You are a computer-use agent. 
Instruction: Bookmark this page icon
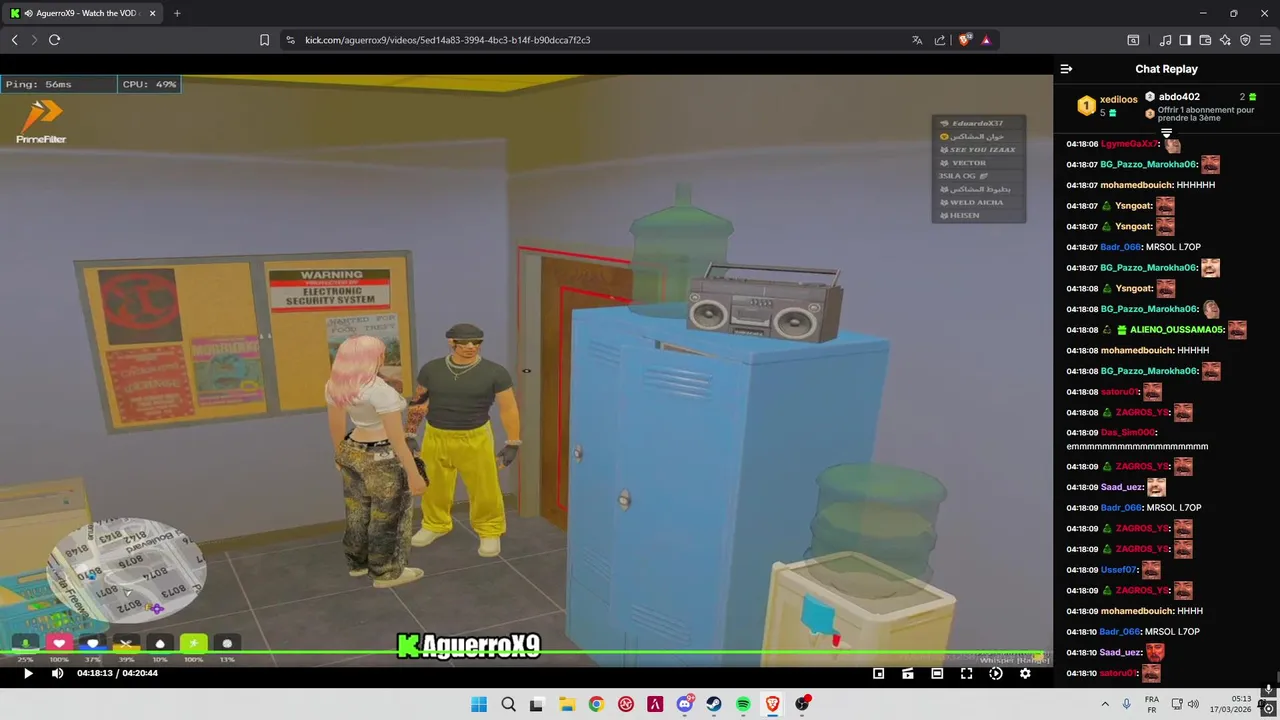264,40
